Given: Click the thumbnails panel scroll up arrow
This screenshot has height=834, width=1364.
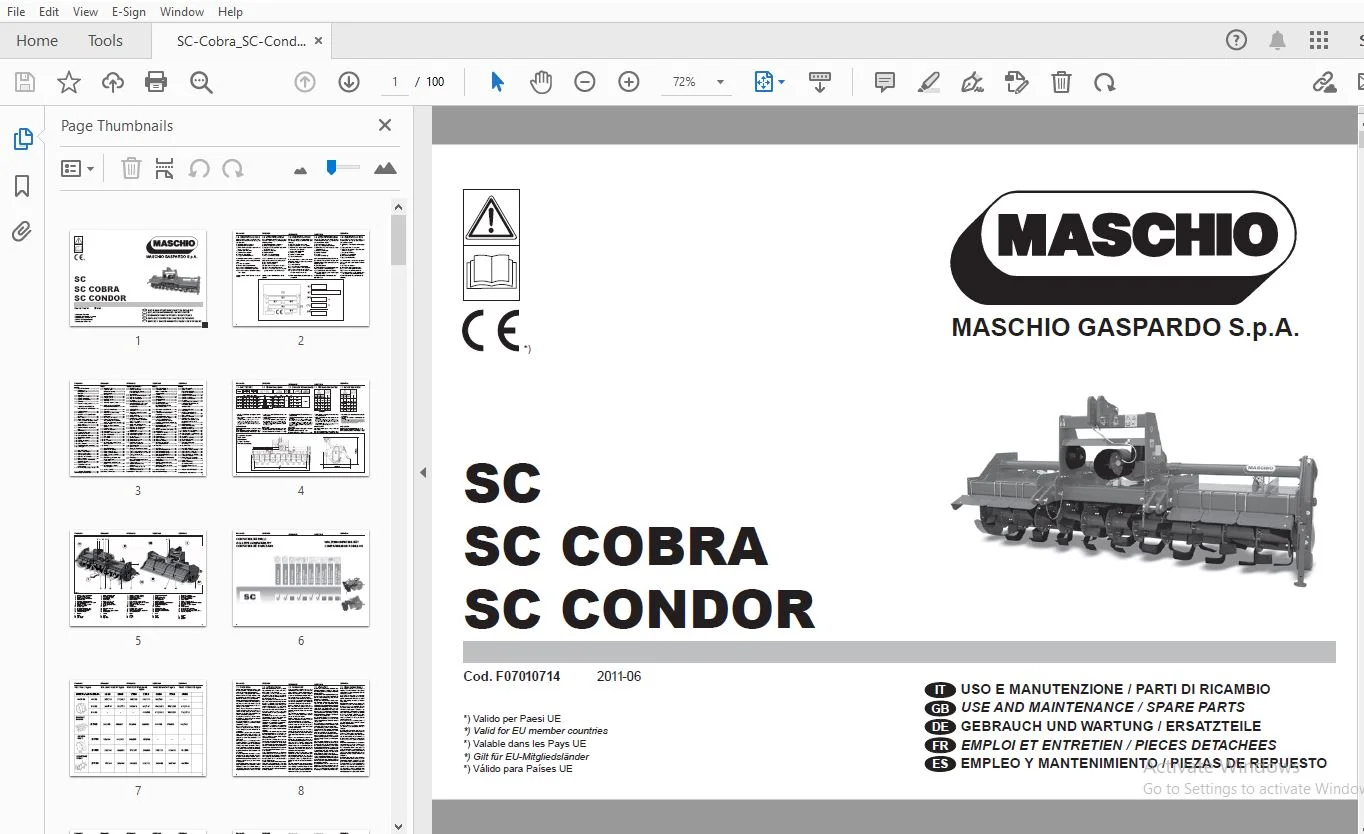Looking at the screenshot, I should [398, 207].
